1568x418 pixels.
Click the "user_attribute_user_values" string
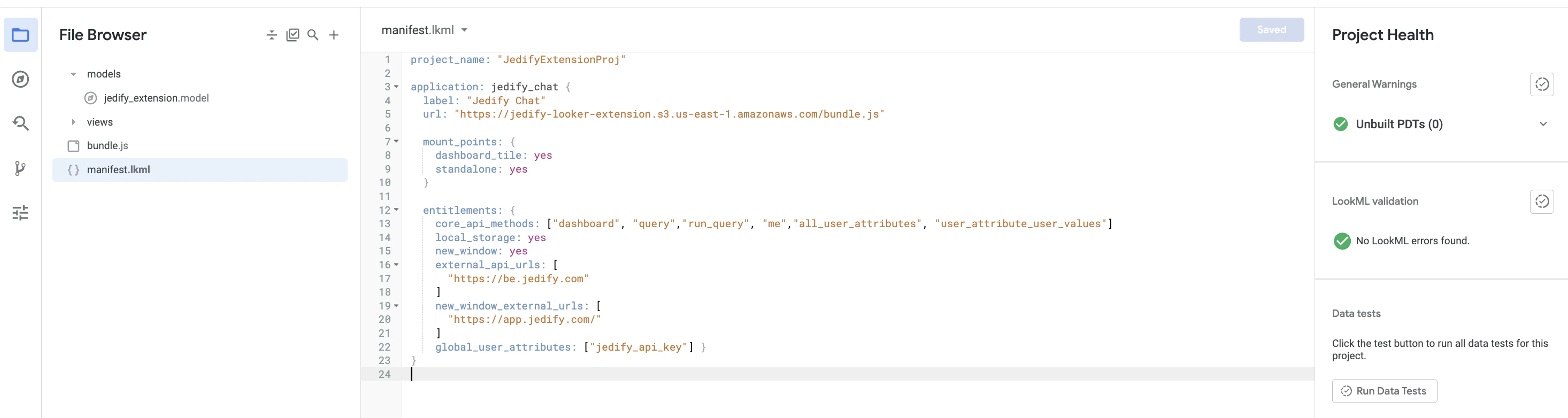click(x=1020, y=224)
